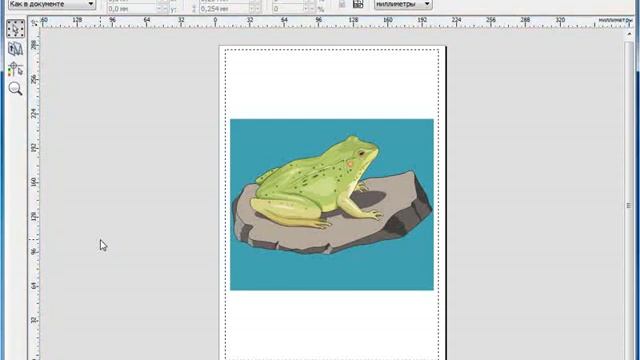Click the ruler origin box at rulers' corner
Image resolution: width=640 pixels, height=360 pixels.
(x=34, y=23)
